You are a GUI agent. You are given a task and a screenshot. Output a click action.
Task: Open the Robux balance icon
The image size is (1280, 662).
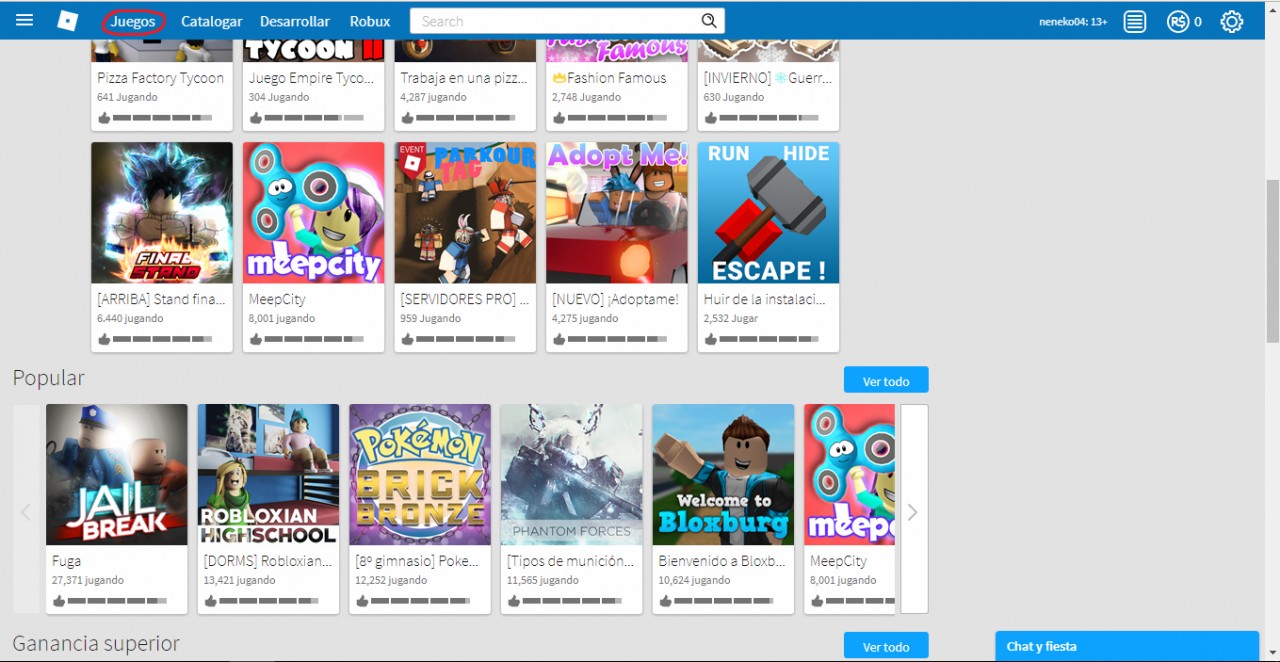(x=1177, y=21)
